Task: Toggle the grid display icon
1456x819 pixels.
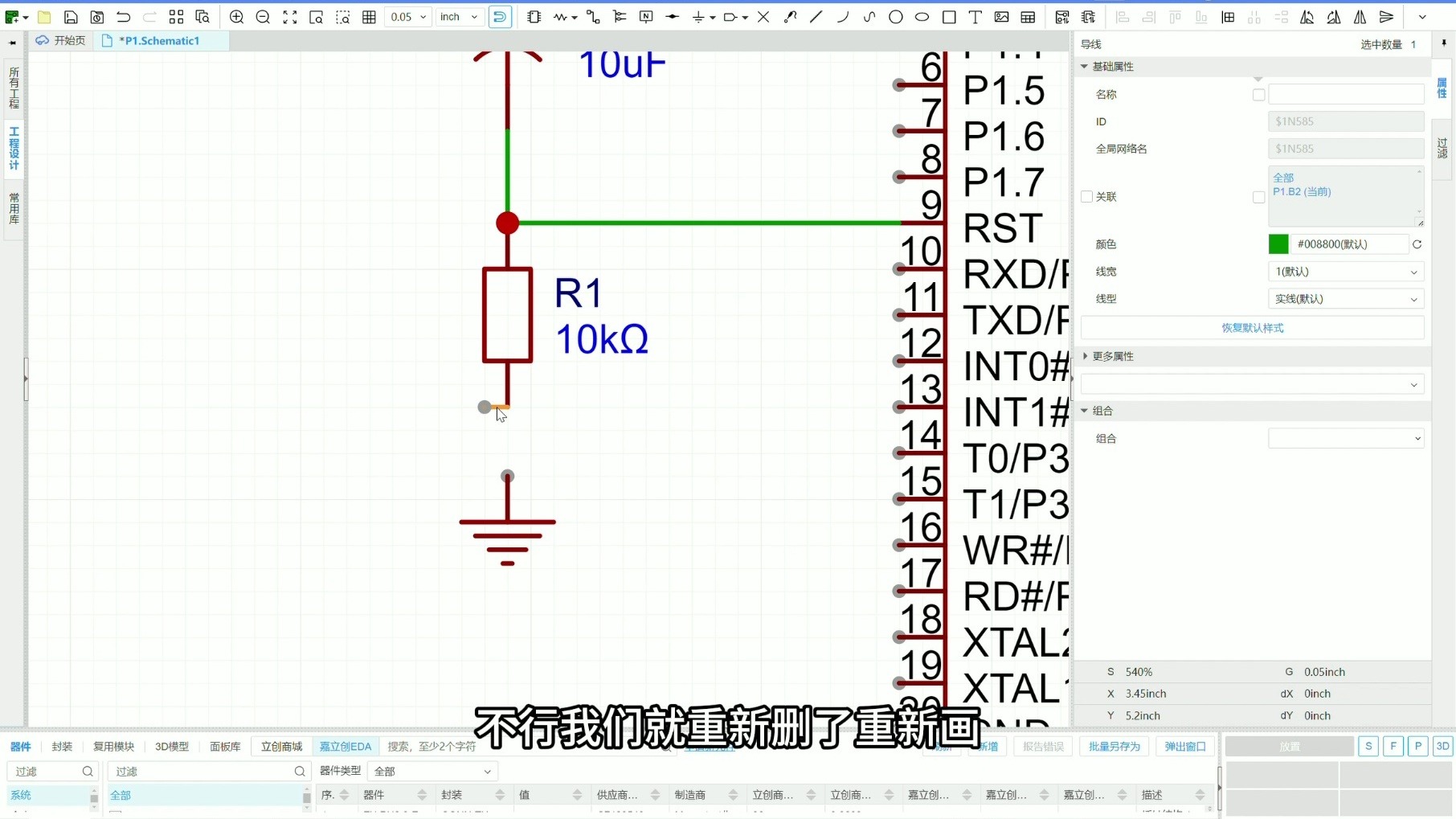Action: click(370, 17)
